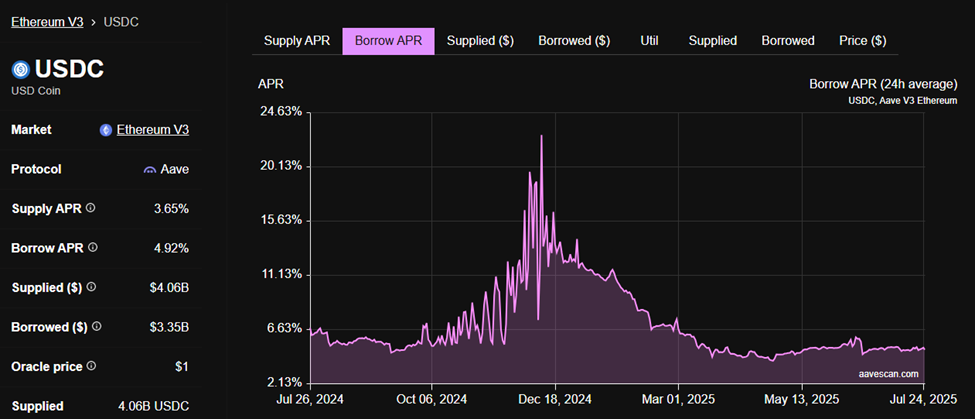975x419 pixels.
Task: Click the info icon beside Supplied ($)
Action: click(91, 287)
